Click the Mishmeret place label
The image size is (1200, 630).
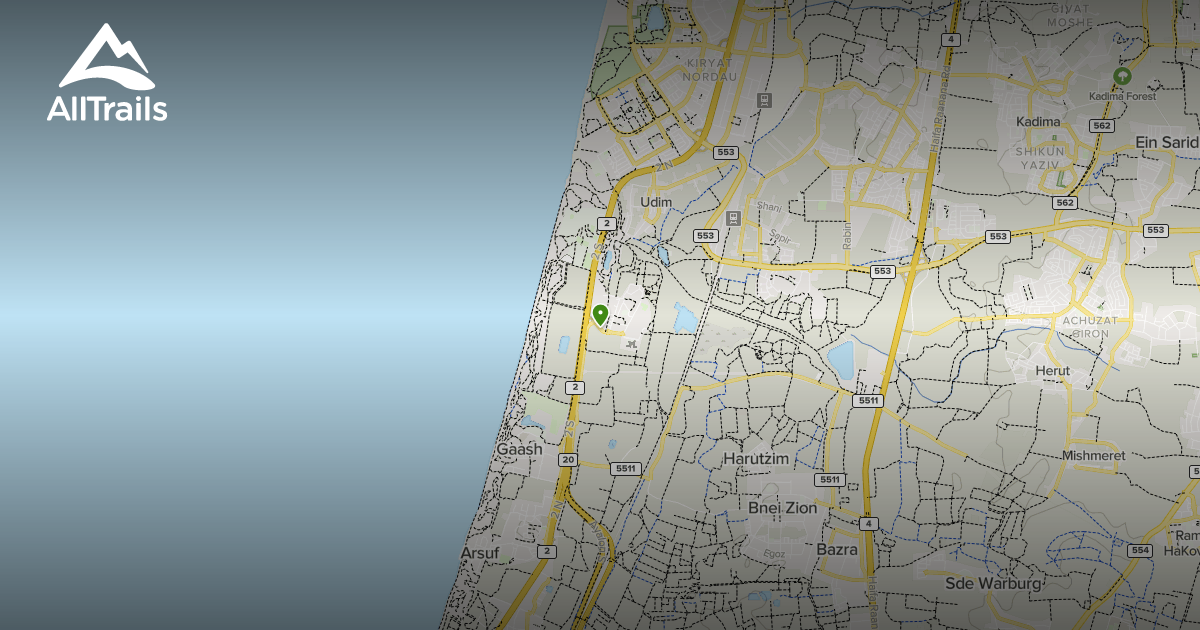pos(1094,456)
